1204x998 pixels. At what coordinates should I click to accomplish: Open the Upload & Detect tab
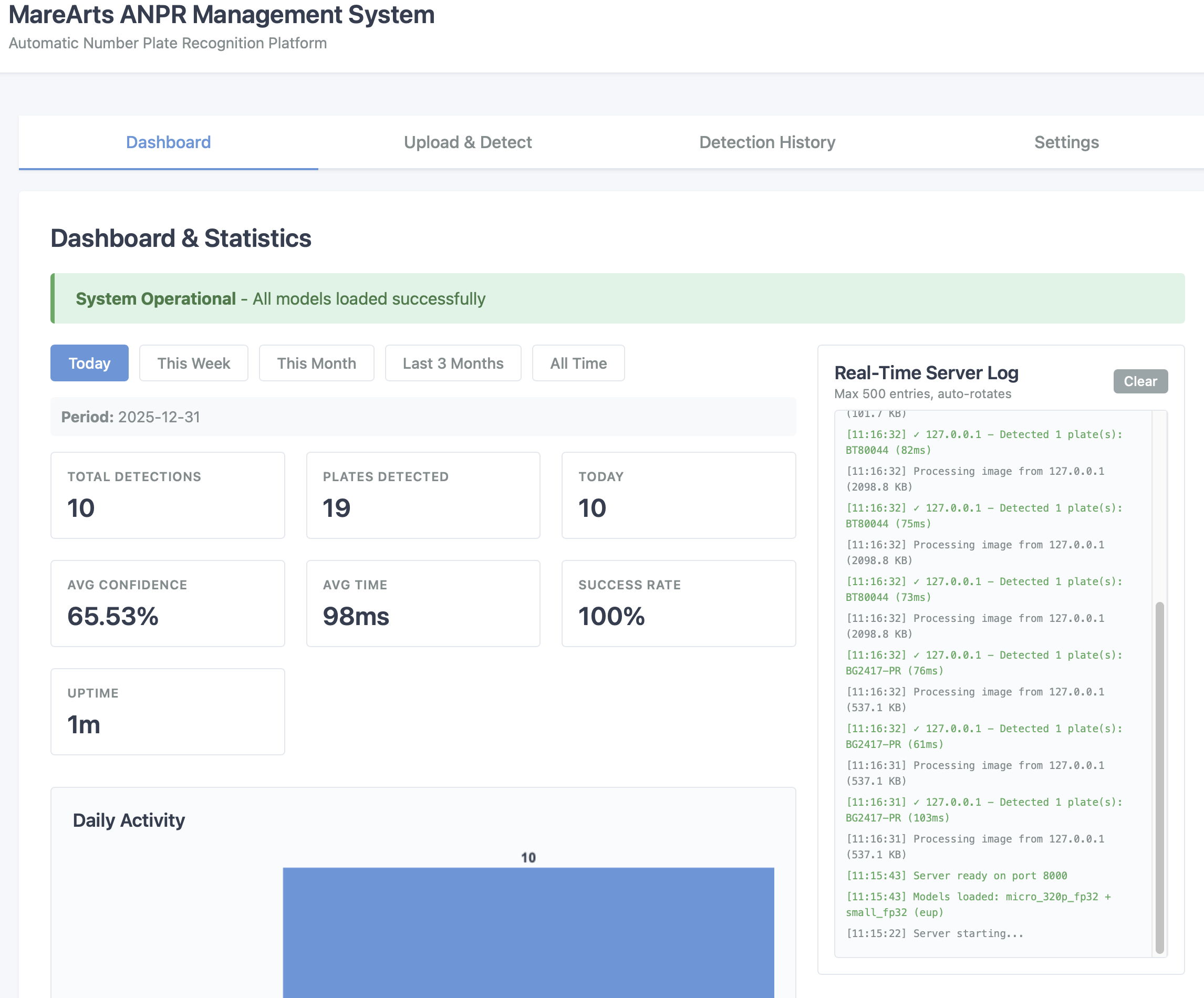468,142
